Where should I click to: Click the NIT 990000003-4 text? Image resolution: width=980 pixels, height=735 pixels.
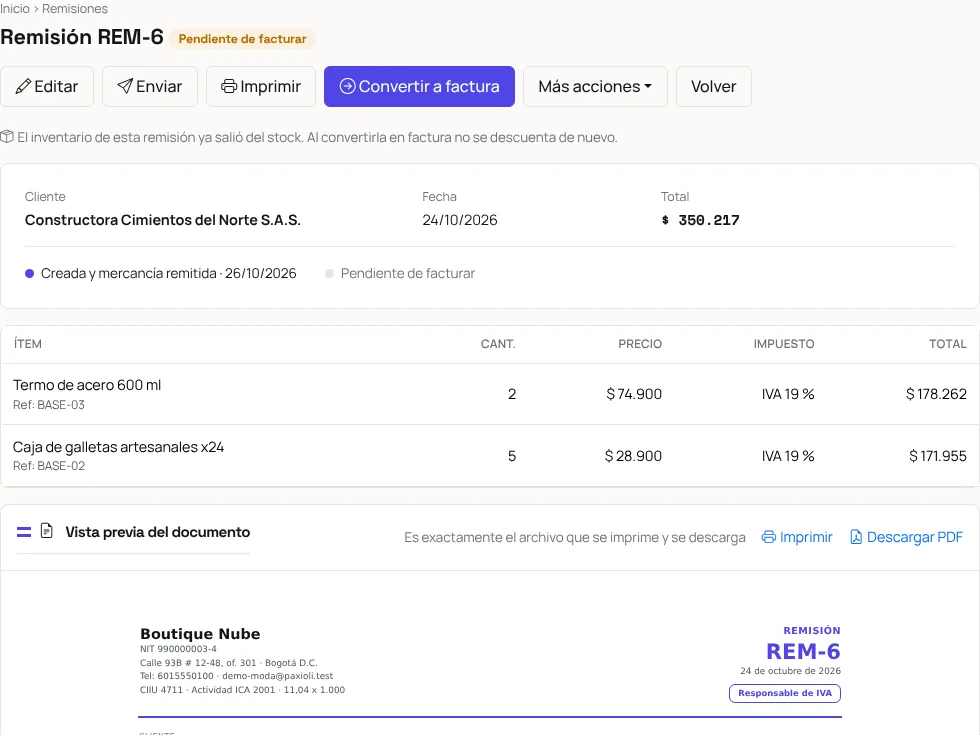(x=178, y=649)
